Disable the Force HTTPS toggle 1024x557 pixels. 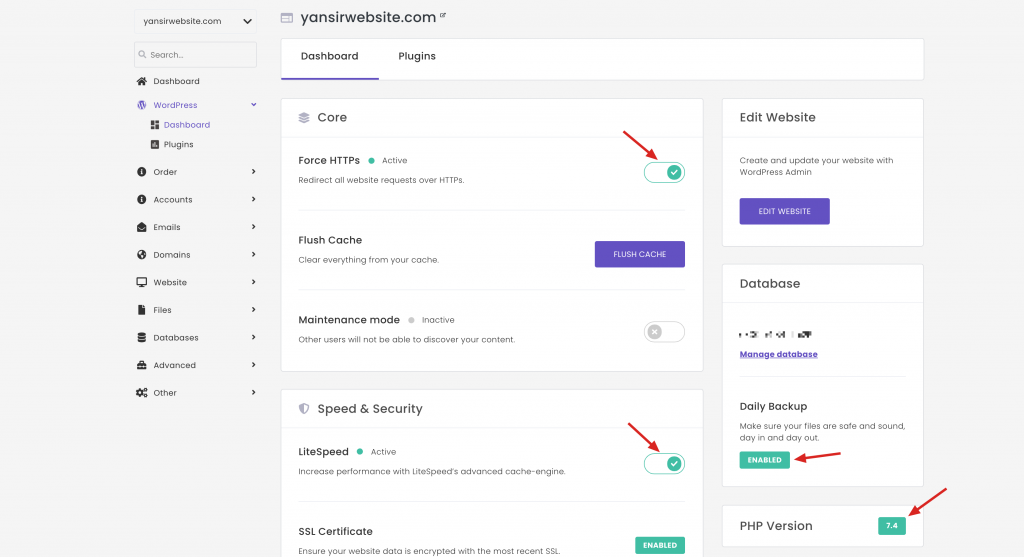click(x=665, y=173)
